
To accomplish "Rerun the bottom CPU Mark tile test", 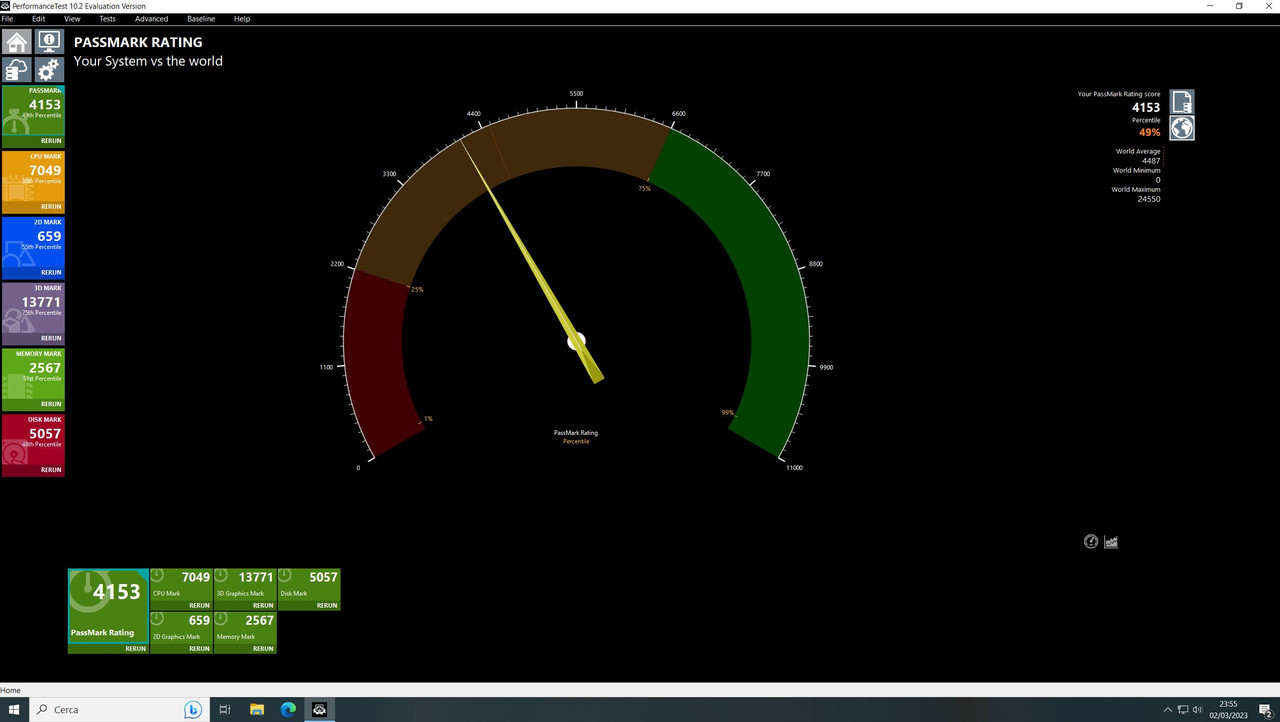I will coord(199,606).
